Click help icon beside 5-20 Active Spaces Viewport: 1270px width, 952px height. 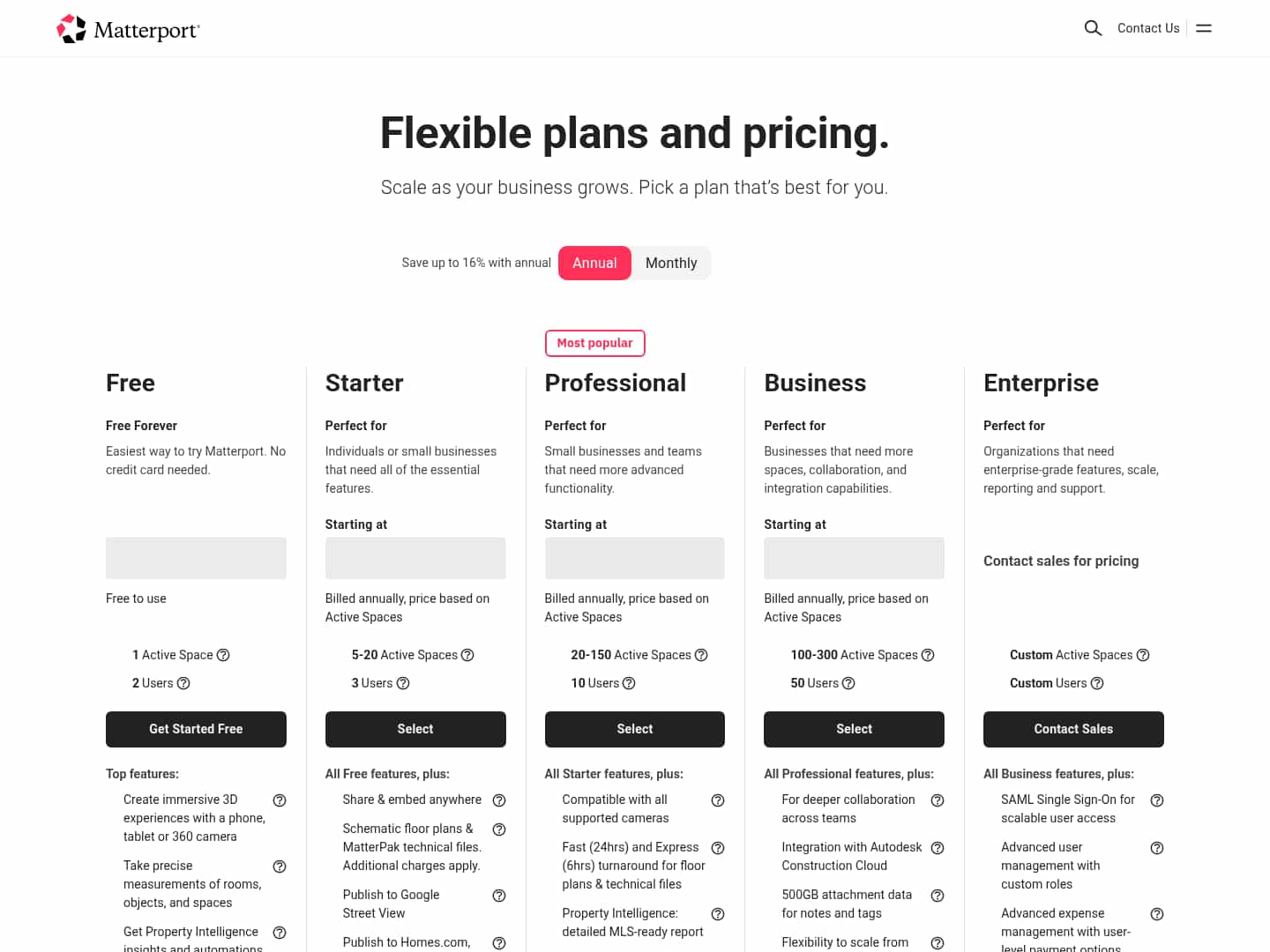[x=467, y=655]
